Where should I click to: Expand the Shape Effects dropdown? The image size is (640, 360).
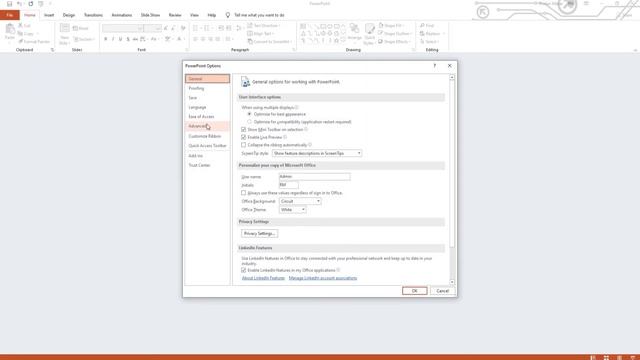410,42
